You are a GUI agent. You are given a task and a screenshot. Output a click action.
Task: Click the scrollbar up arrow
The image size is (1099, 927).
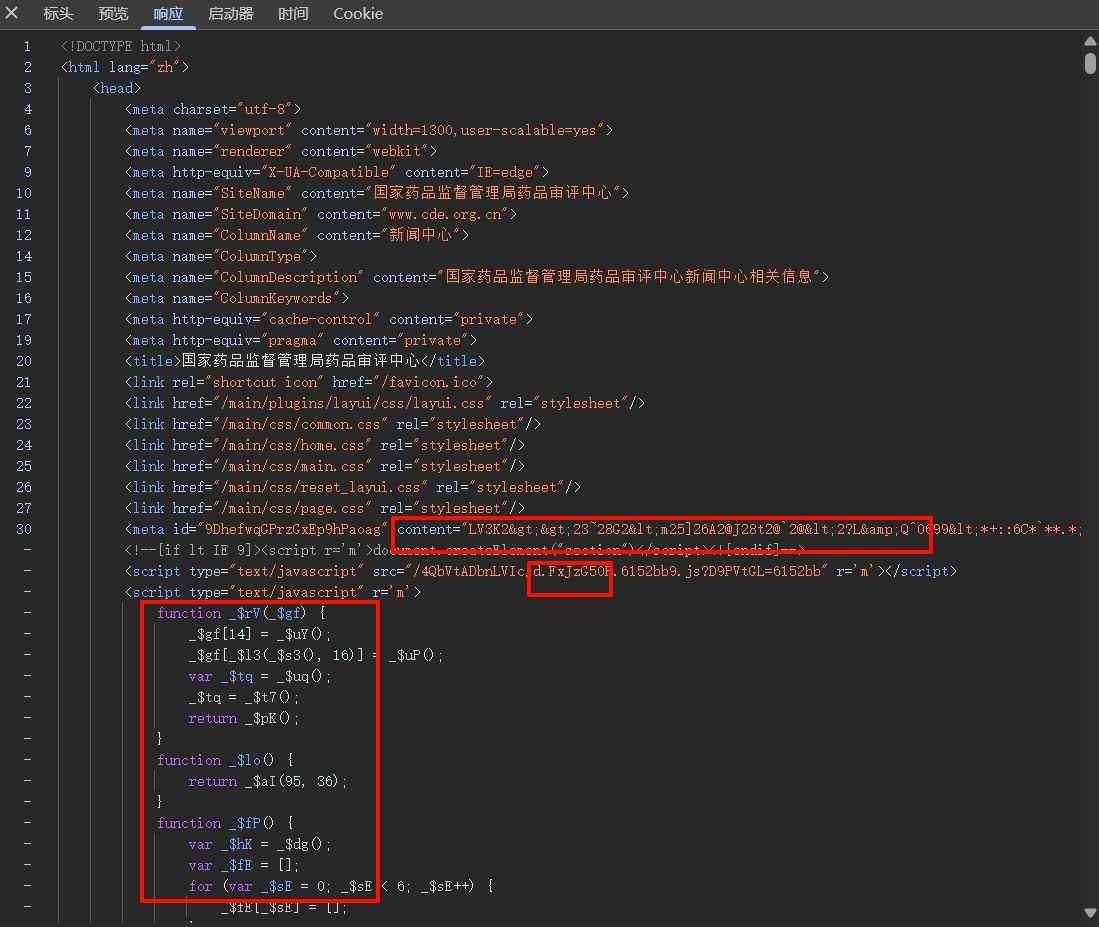pyautogui.click(x=1090, y=41)
